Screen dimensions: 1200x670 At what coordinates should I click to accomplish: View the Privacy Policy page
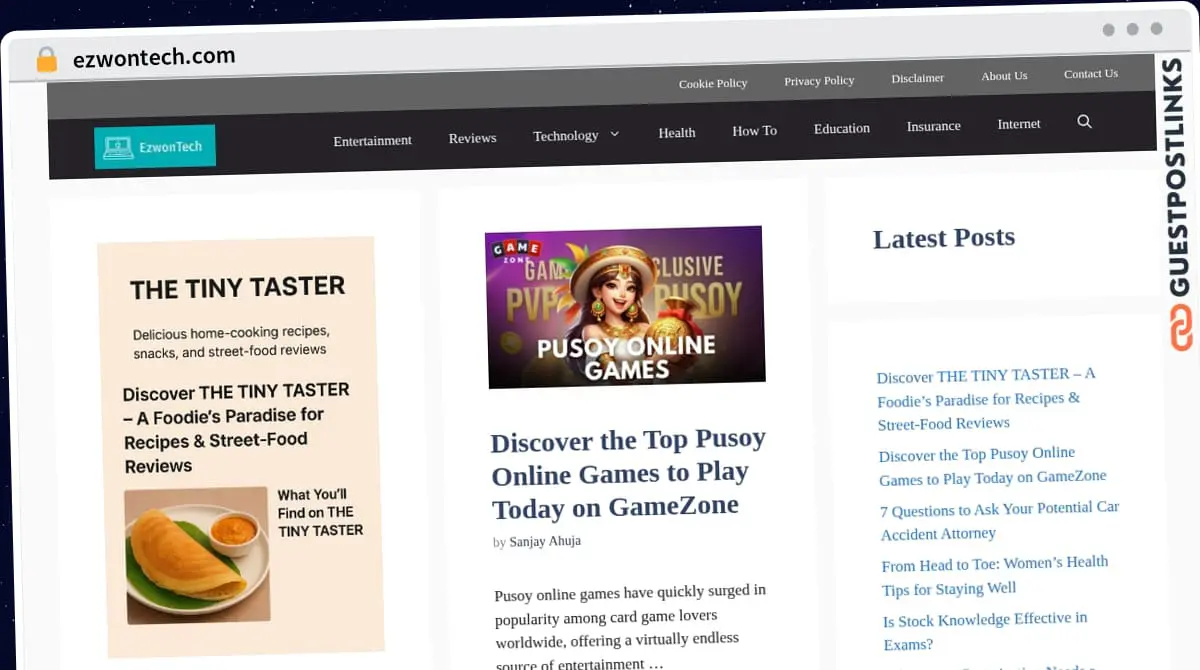pos(819,80)
